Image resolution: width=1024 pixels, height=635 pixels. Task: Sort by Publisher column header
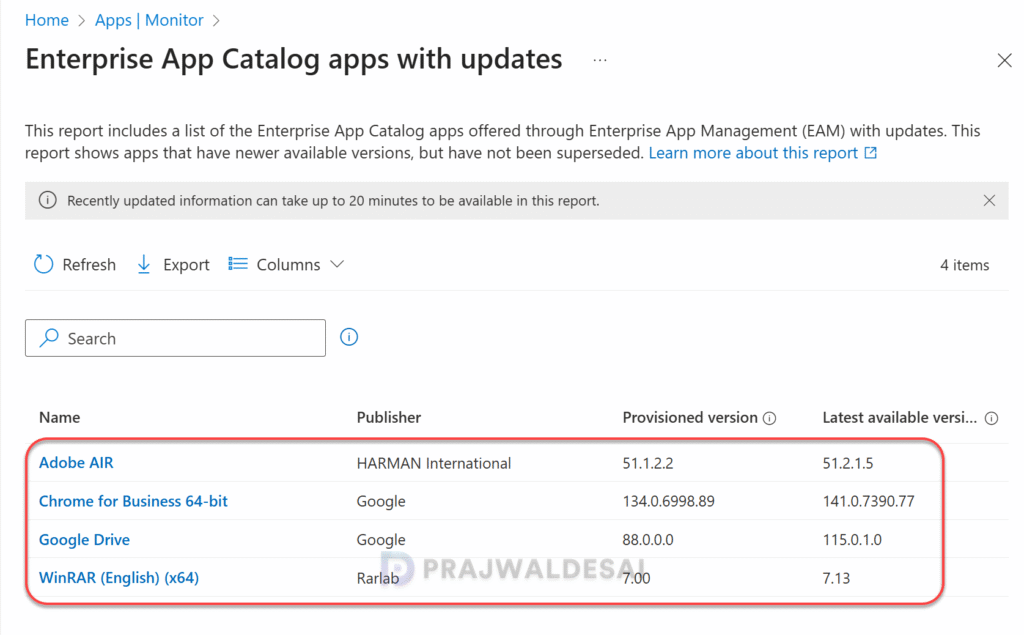pos(389,417)
